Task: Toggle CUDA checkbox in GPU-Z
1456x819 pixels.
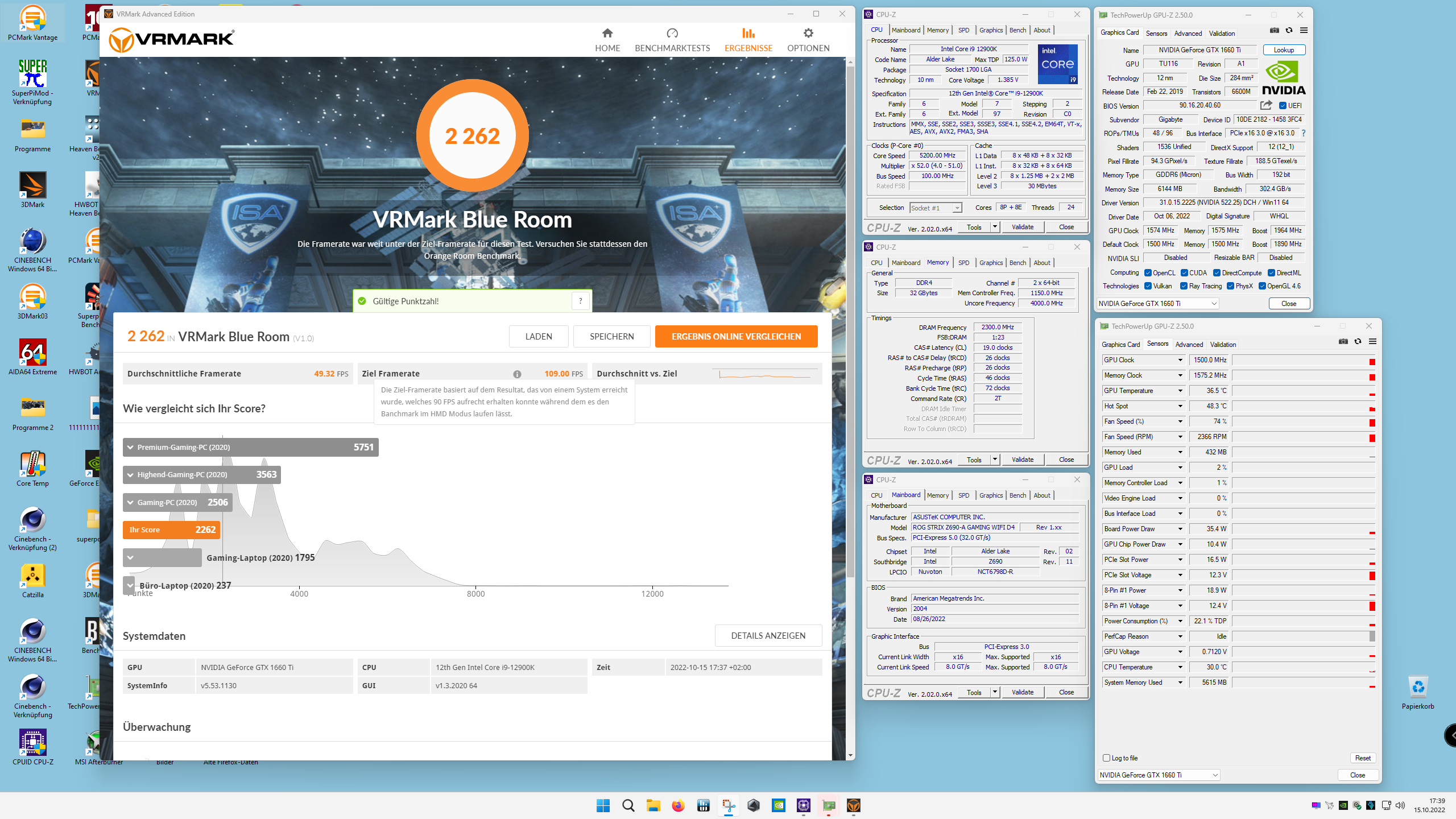Action: [1184, 273]
